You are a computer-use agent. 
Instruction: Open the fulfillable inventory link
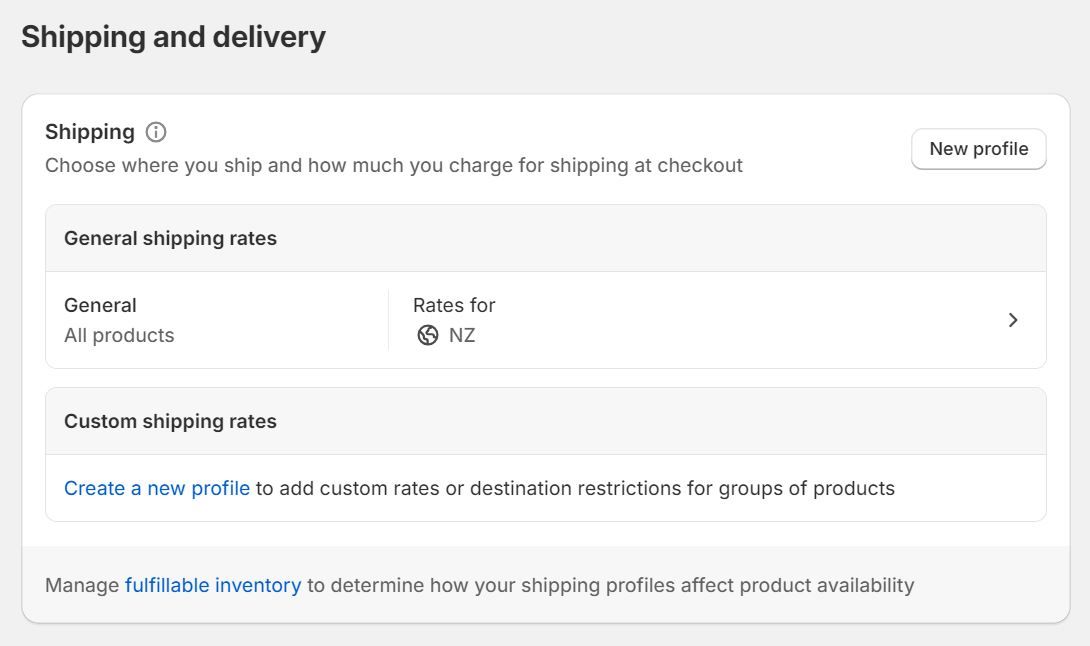tap(213, 585)
